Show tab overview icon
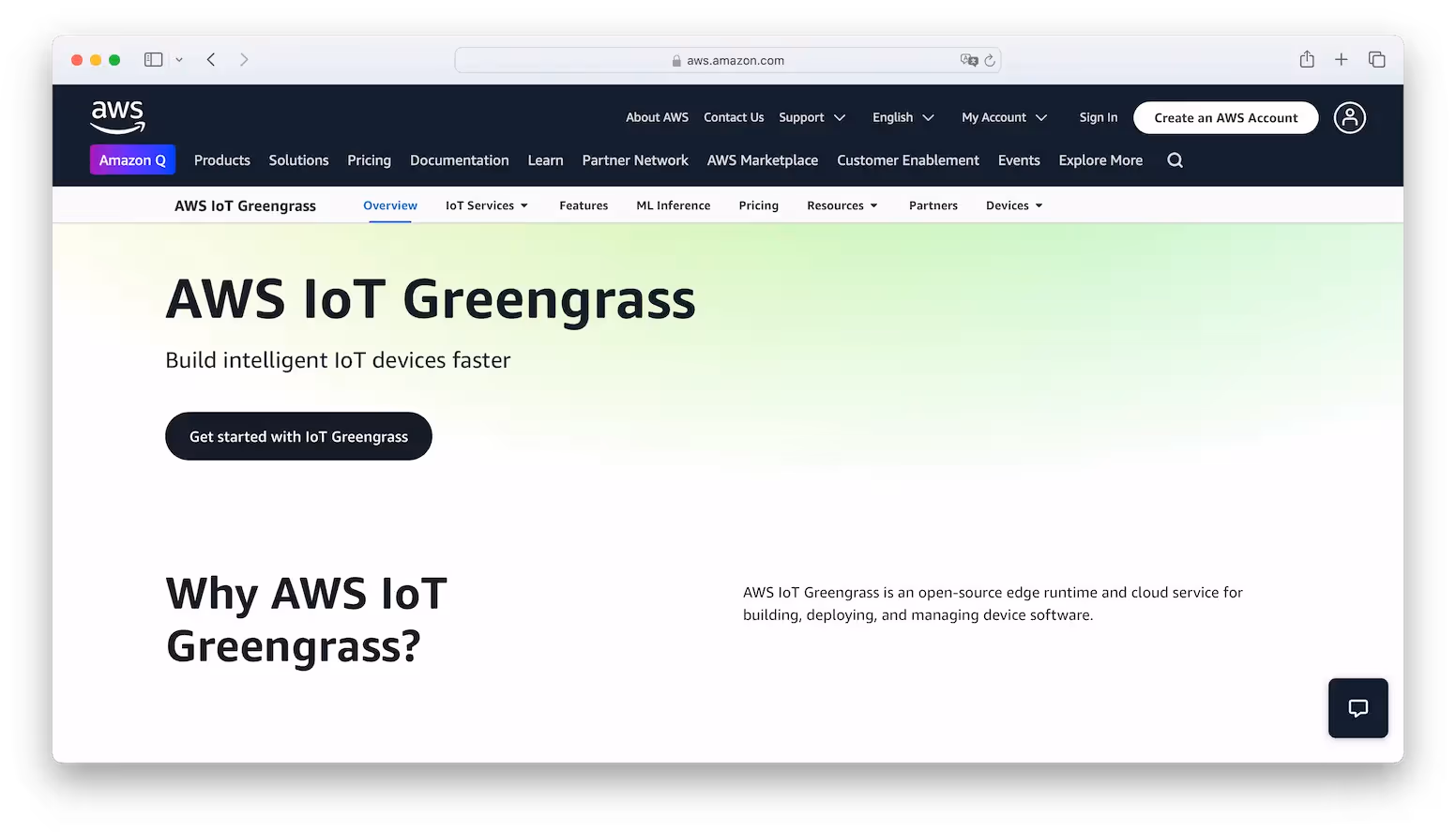 1376,59
